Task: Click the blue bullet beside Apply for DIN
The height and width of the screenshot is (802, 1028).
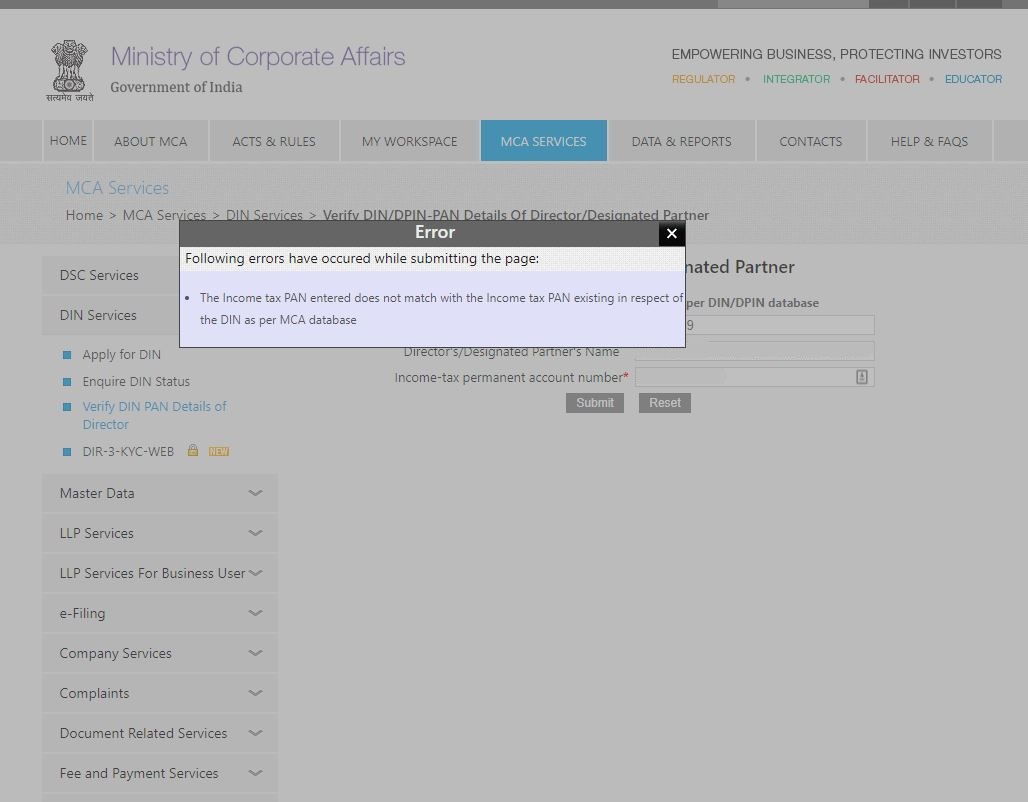Action: point(67,355)
